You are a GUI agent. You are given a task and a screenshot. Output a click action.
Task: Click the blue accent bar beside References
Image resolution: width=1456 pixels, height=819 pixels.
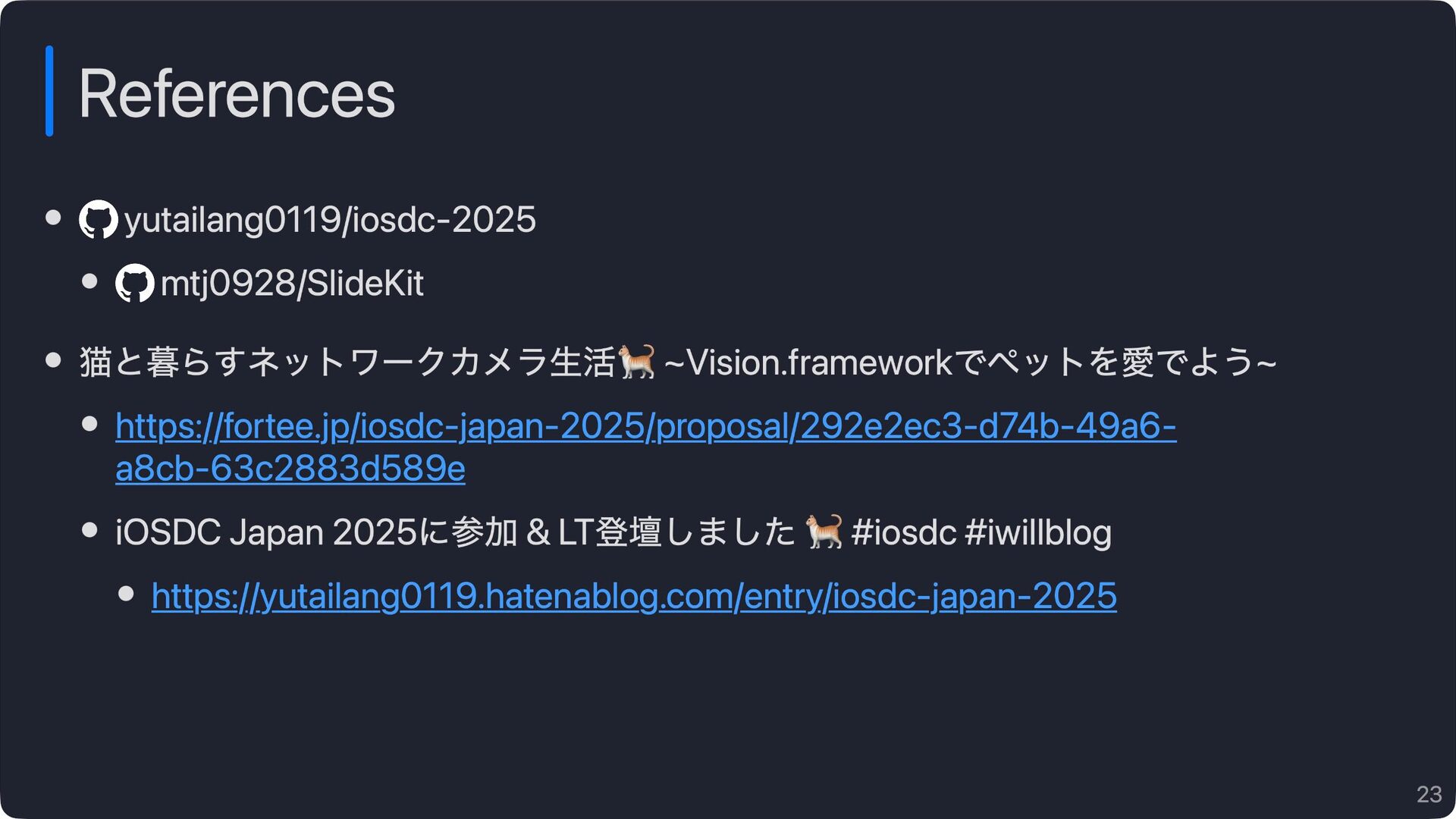pos(49,91)
